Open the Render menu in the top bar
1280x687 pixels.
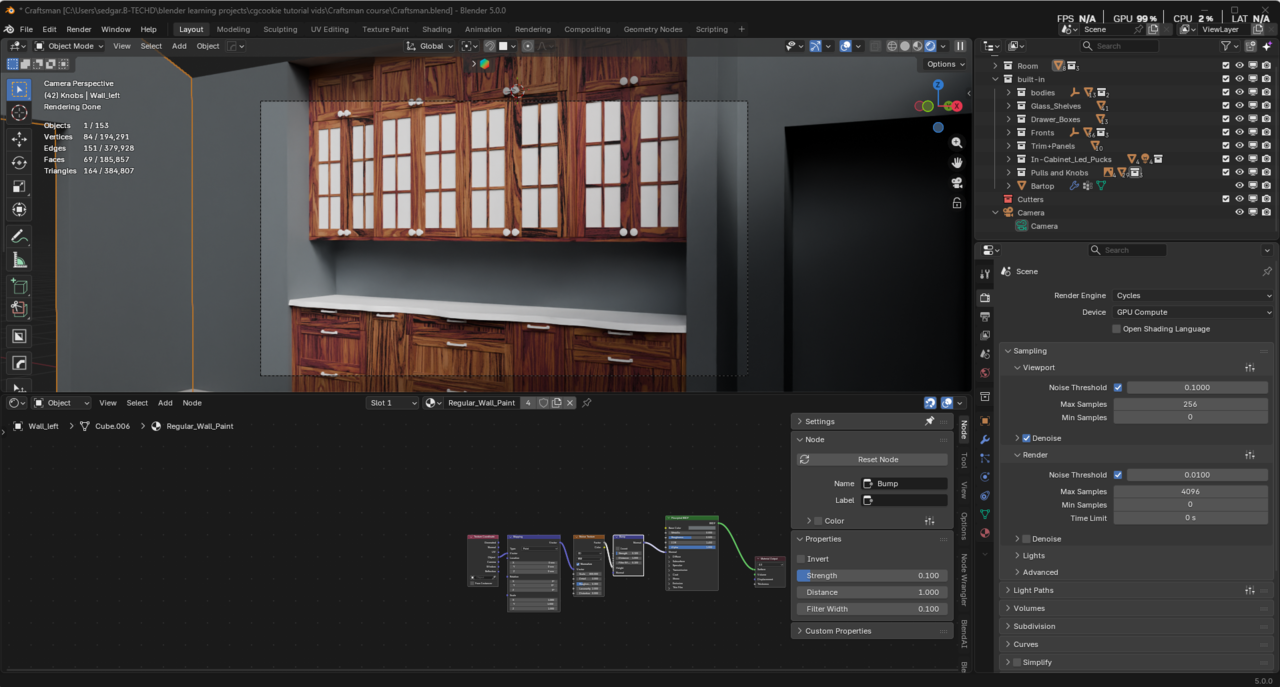pyautogui.click(x=79, y=29)
